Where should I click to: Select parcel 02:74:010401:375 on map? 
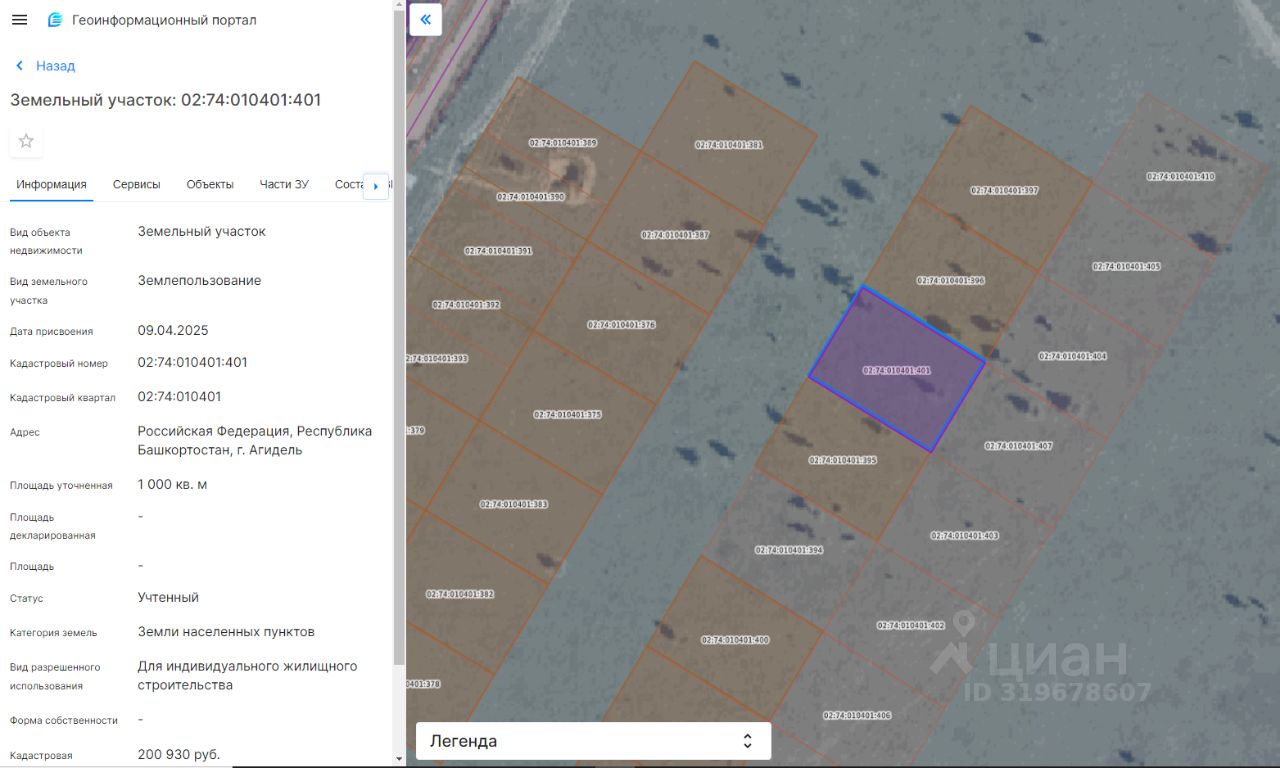point(567,415)
